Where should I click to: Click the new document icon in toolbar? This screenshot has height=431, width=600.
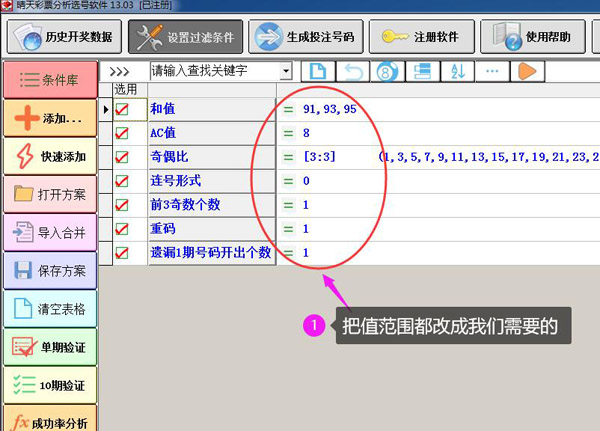317,71
